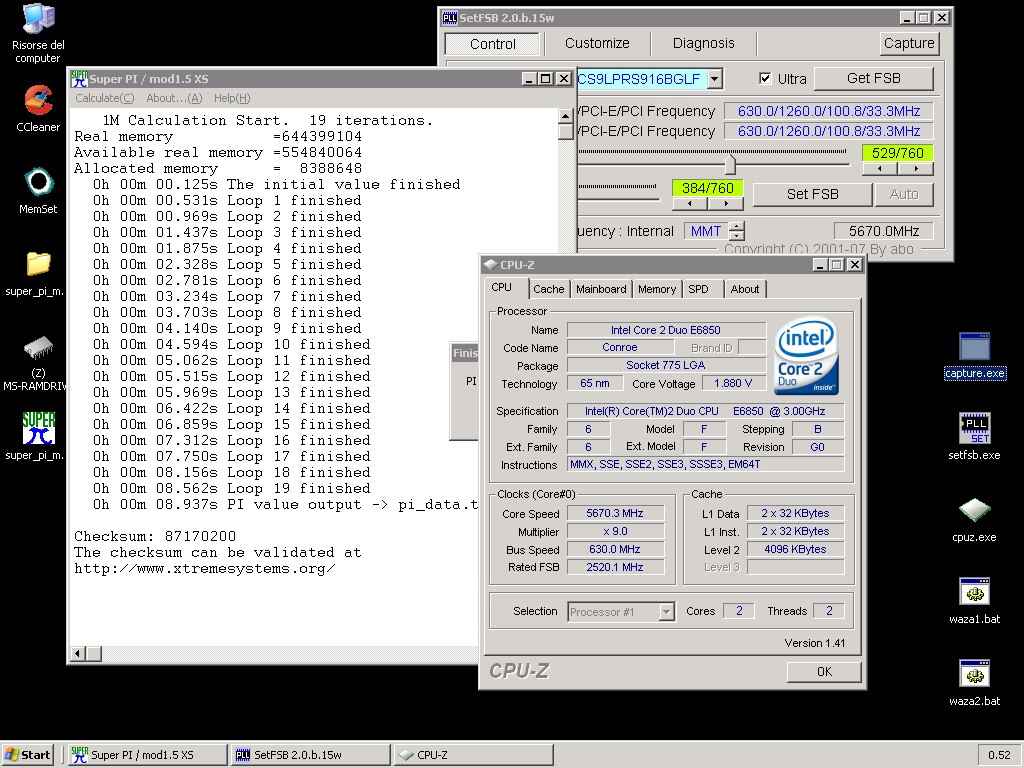Viewport: 1024px width, 768px height.
Task: Click OK in the CPU-Z window
Action: [824, 671]
